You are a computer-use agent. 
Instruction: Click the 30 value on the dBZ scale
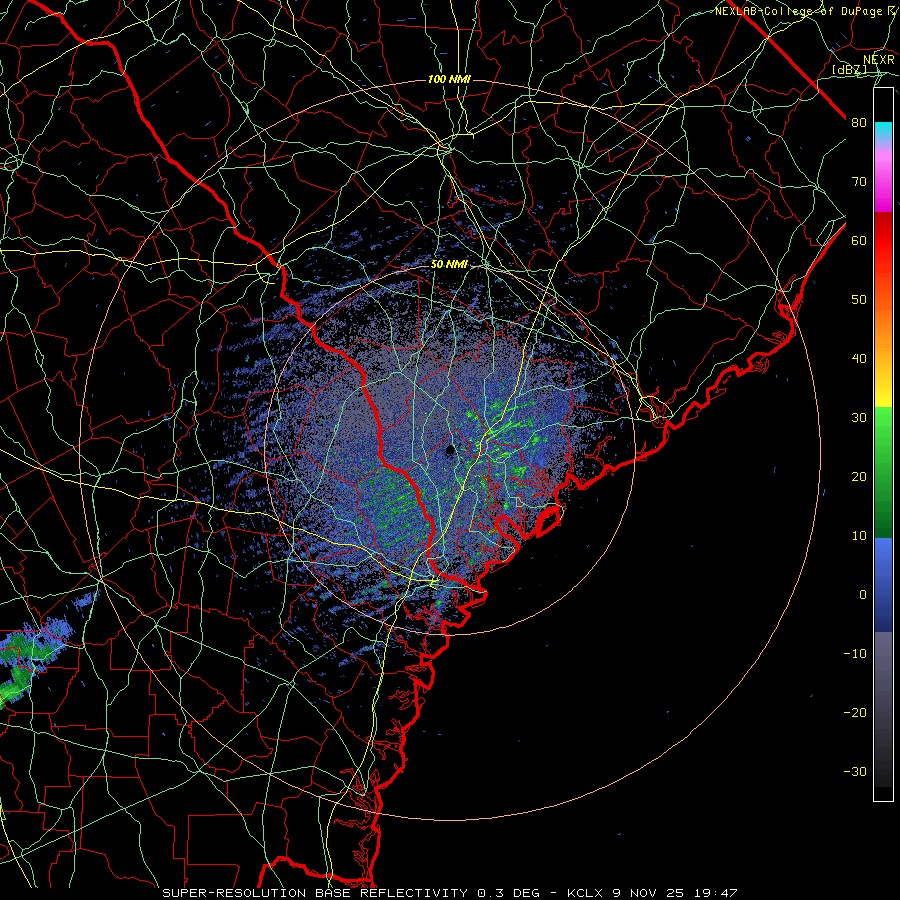[x=859, y=418]
